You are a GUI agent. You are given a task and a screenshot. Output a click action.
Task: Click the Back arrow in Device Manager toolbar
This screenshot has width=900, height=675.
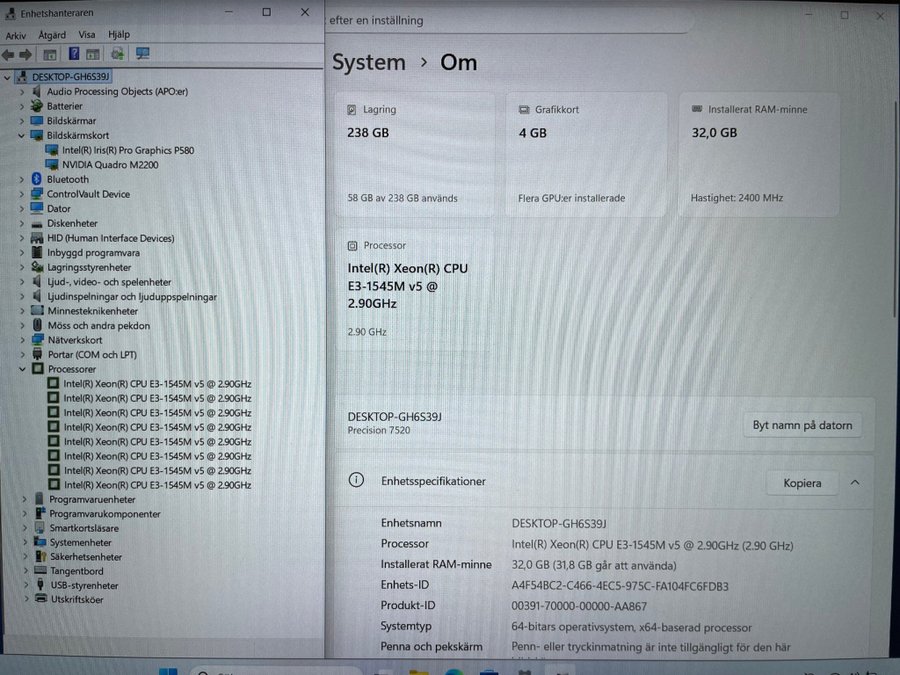click(9, 54)
